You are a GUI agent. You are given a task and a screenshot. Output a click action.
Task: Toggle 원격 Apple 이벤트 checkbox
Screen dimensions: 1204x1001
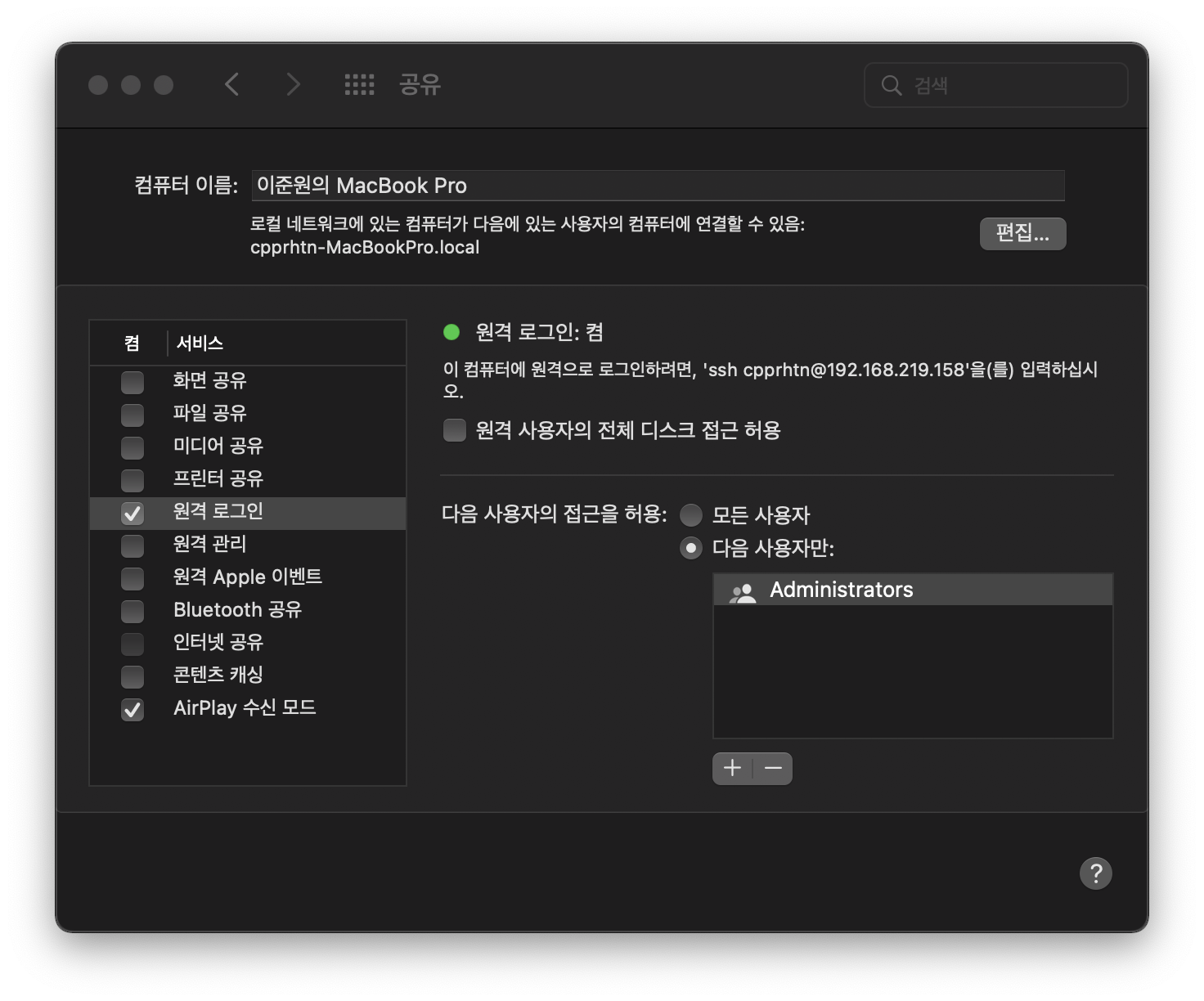point(133,578)
